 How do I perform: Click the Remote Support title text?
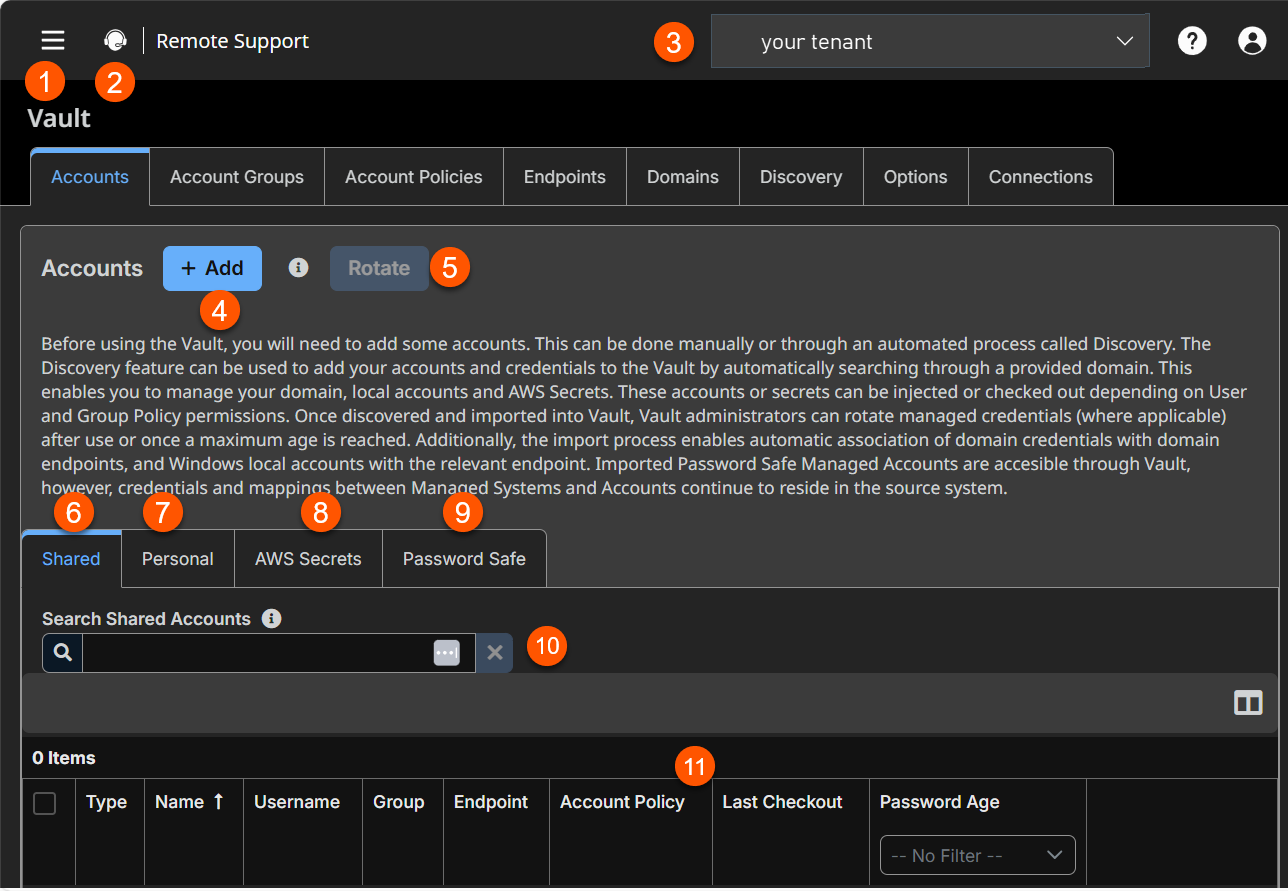233,41
